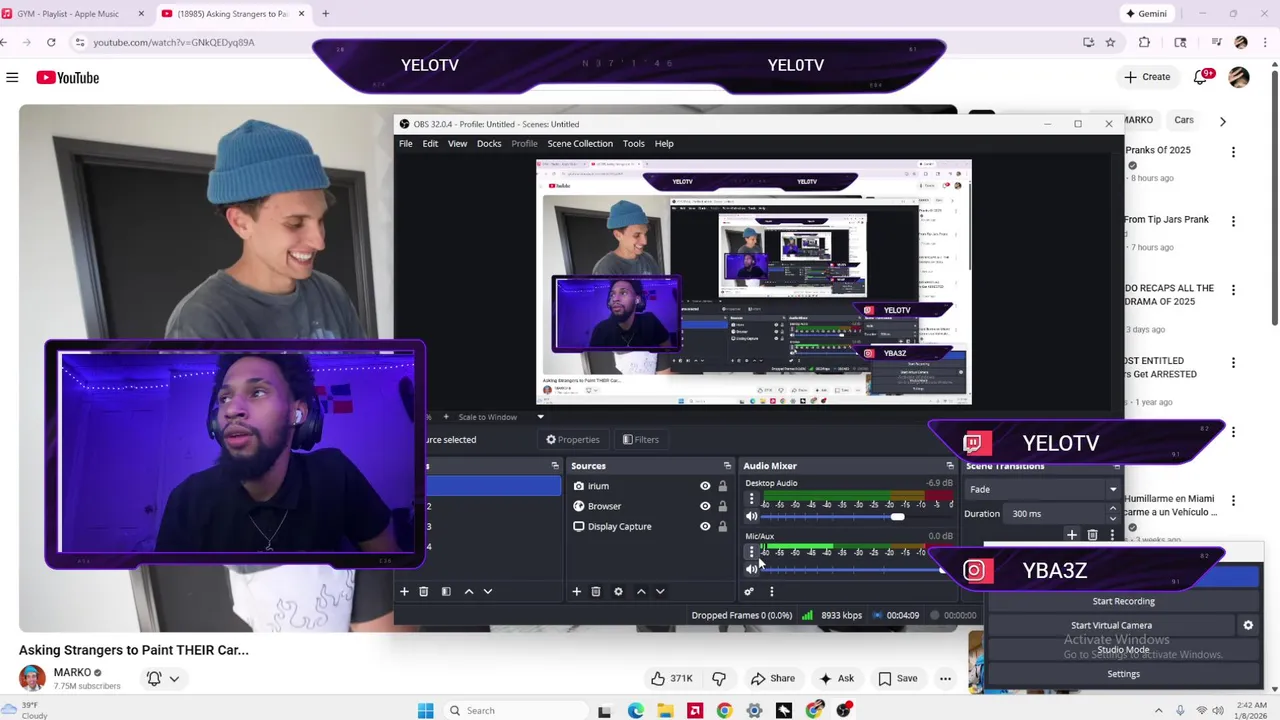1280x720 pixels.
Task: Open the browser extensions puzzle icon
Action: [1144, 42]
